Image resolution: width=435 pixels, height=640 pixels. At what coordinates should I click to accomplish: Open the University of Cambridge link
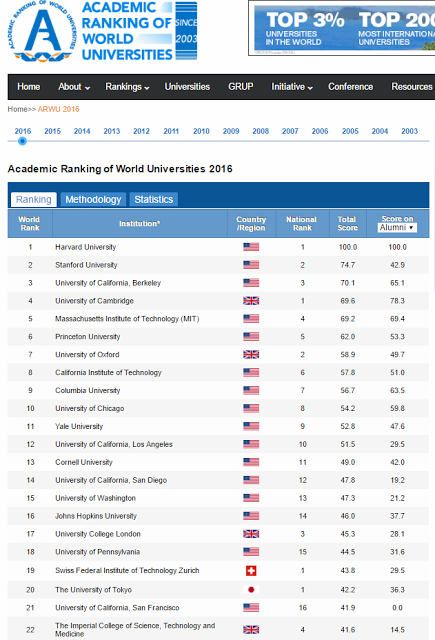point(94,301)
